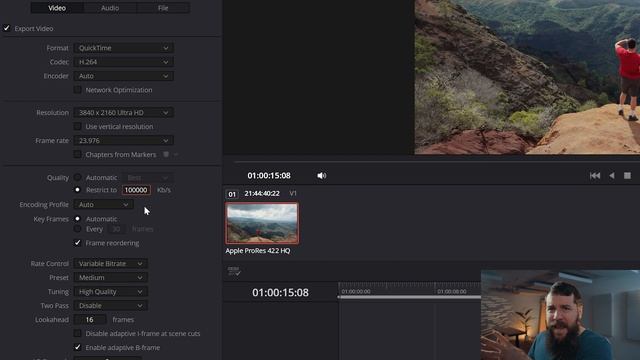Image resolution: width=640 pixels, height=360 pixels.
Task: Enable Chapters from Markers checkbox
Action: click(x=78, y=154)
